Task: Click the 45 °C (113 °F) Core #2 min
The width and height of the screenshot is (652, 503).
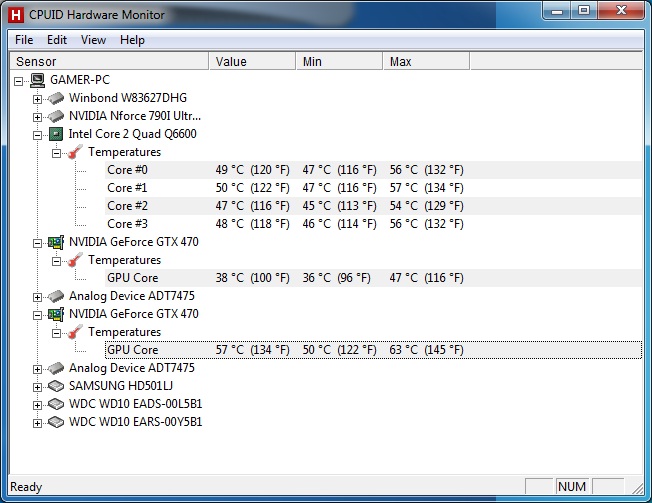Action: pos(339,206)
